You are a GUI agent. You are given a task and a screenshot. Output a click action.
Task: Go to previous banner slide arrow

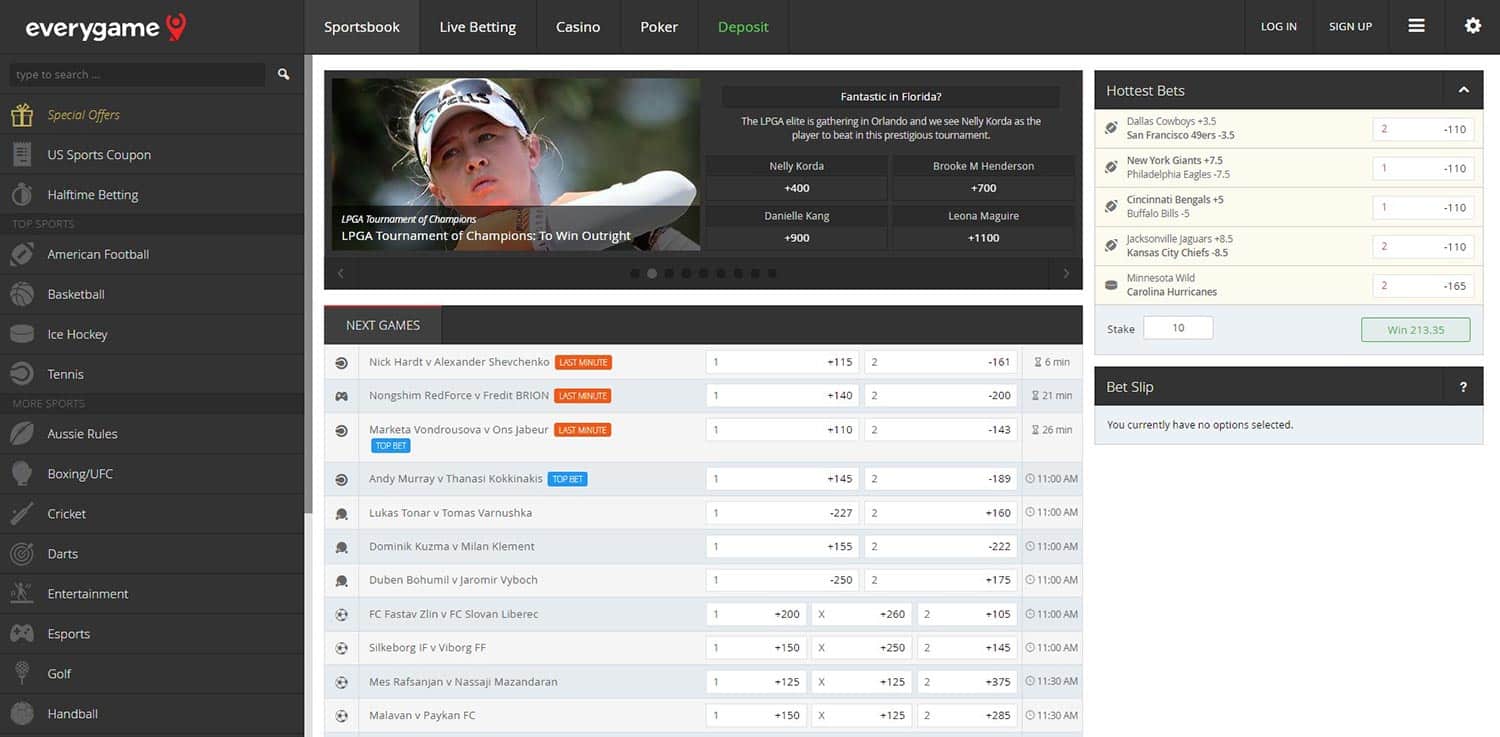[x=341, y=273]
